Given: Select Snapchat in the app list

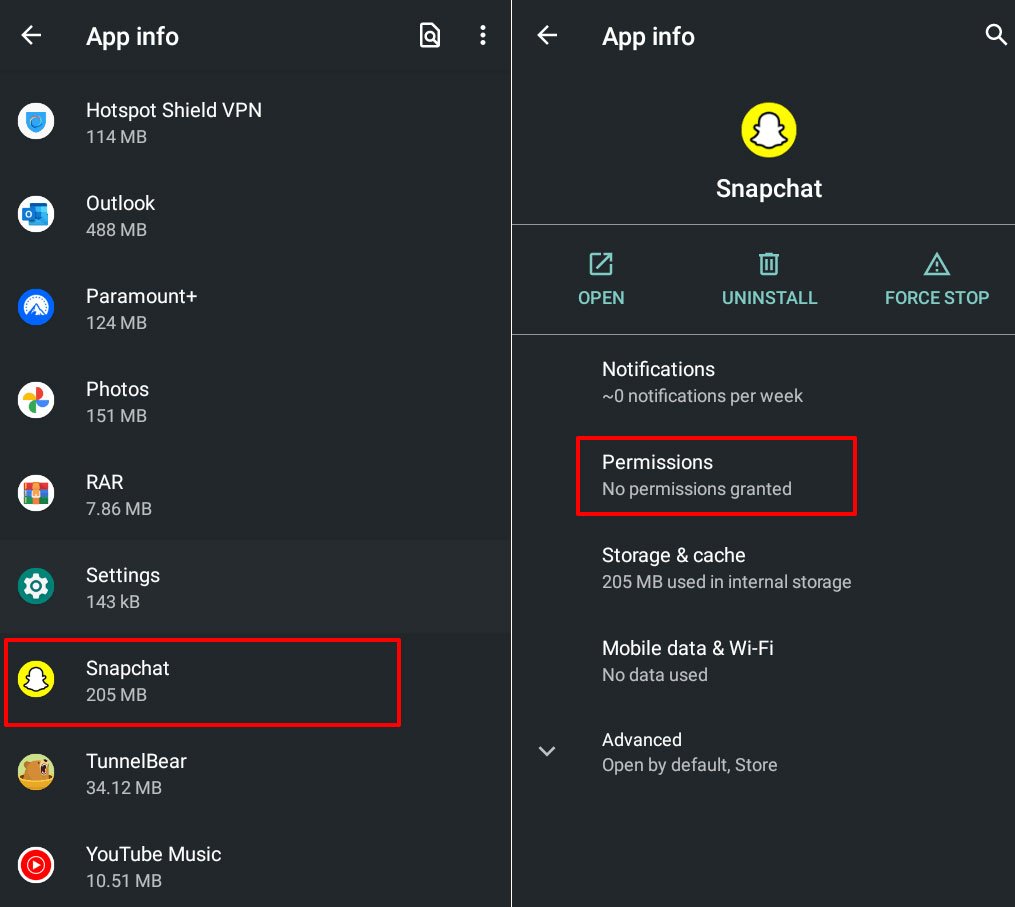Looking at the screenshot, I should [202, 681].
